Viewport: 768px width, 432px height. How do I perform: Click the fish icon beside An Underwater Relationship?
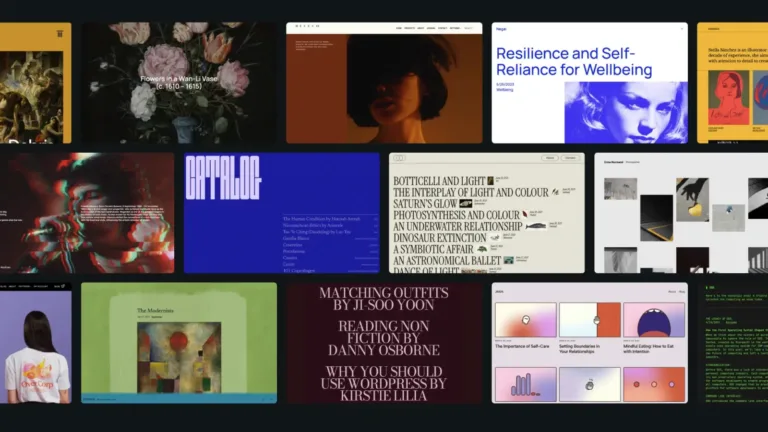coord(535,226)
